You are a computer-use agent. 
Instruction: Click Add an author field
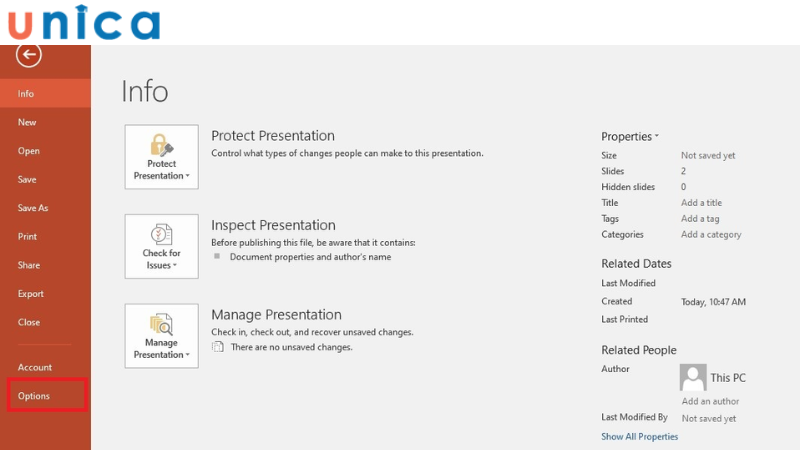(710, 401)
